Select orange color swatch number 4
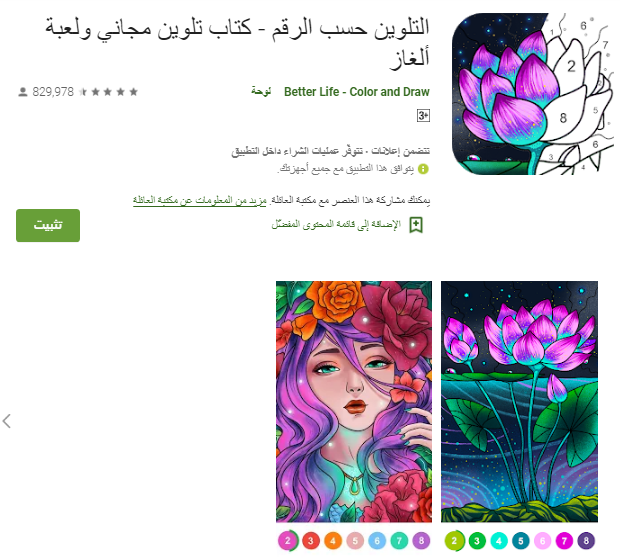Viewport: 620px width, 558px height. (x=333, y=541)
